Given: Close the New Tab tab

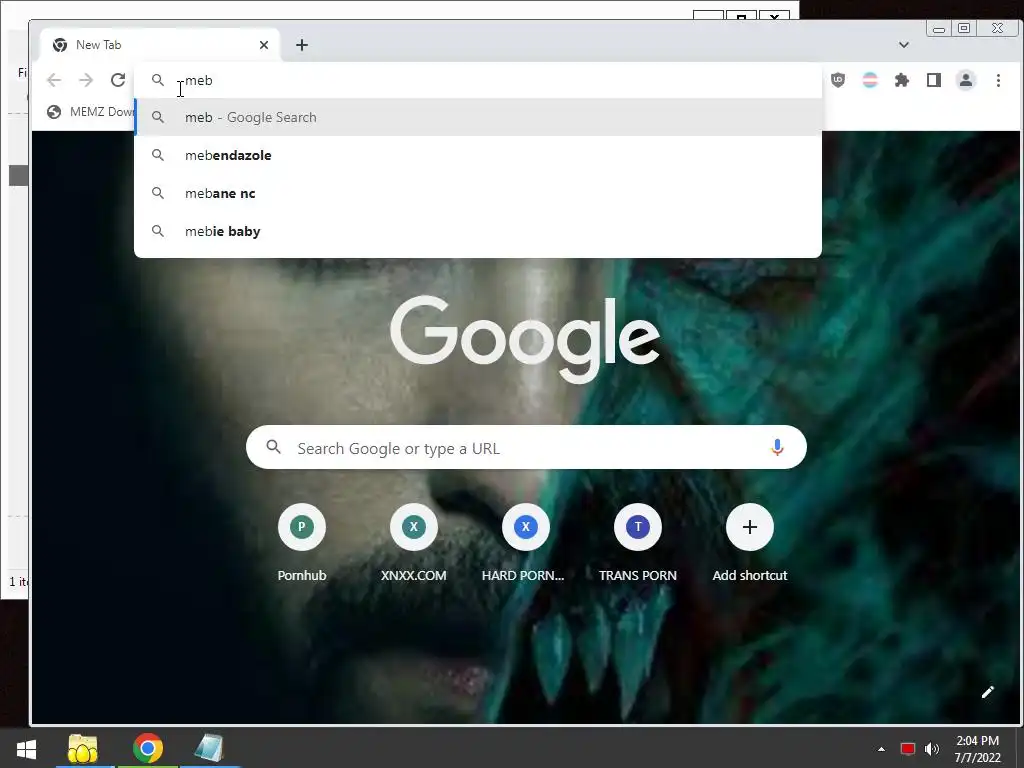Looking at the screenshot, I should tap(264, 45).
